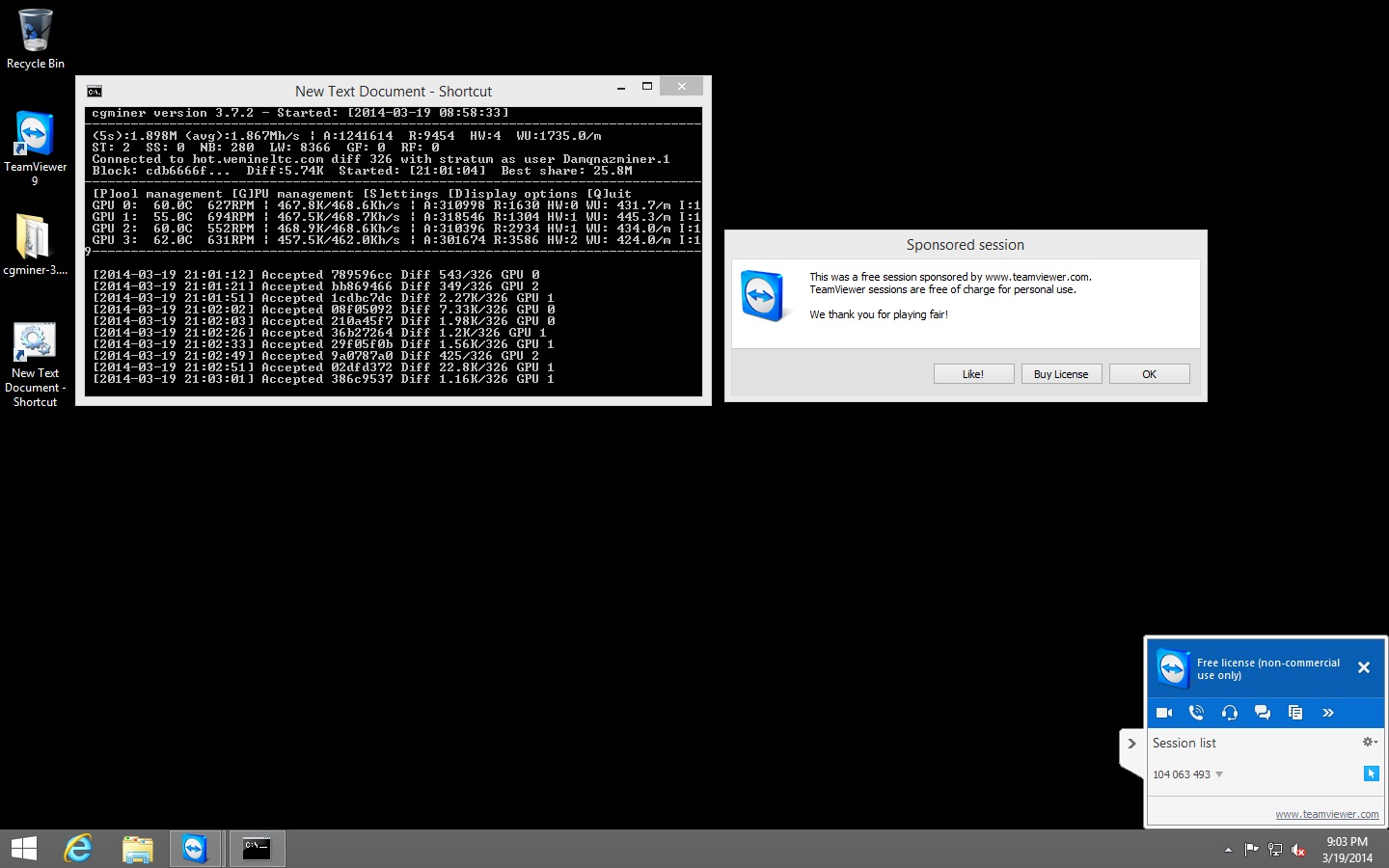Open the chat bubbles icon in TeamViewer panel
The height and width of the screenshot is (868, 1389).
pos(1263,713)
